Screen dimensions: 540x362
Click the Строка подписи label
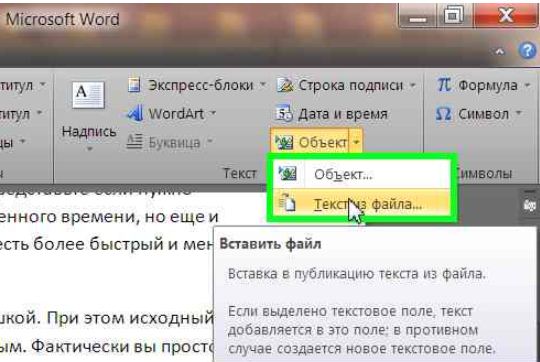pos(351,85)
